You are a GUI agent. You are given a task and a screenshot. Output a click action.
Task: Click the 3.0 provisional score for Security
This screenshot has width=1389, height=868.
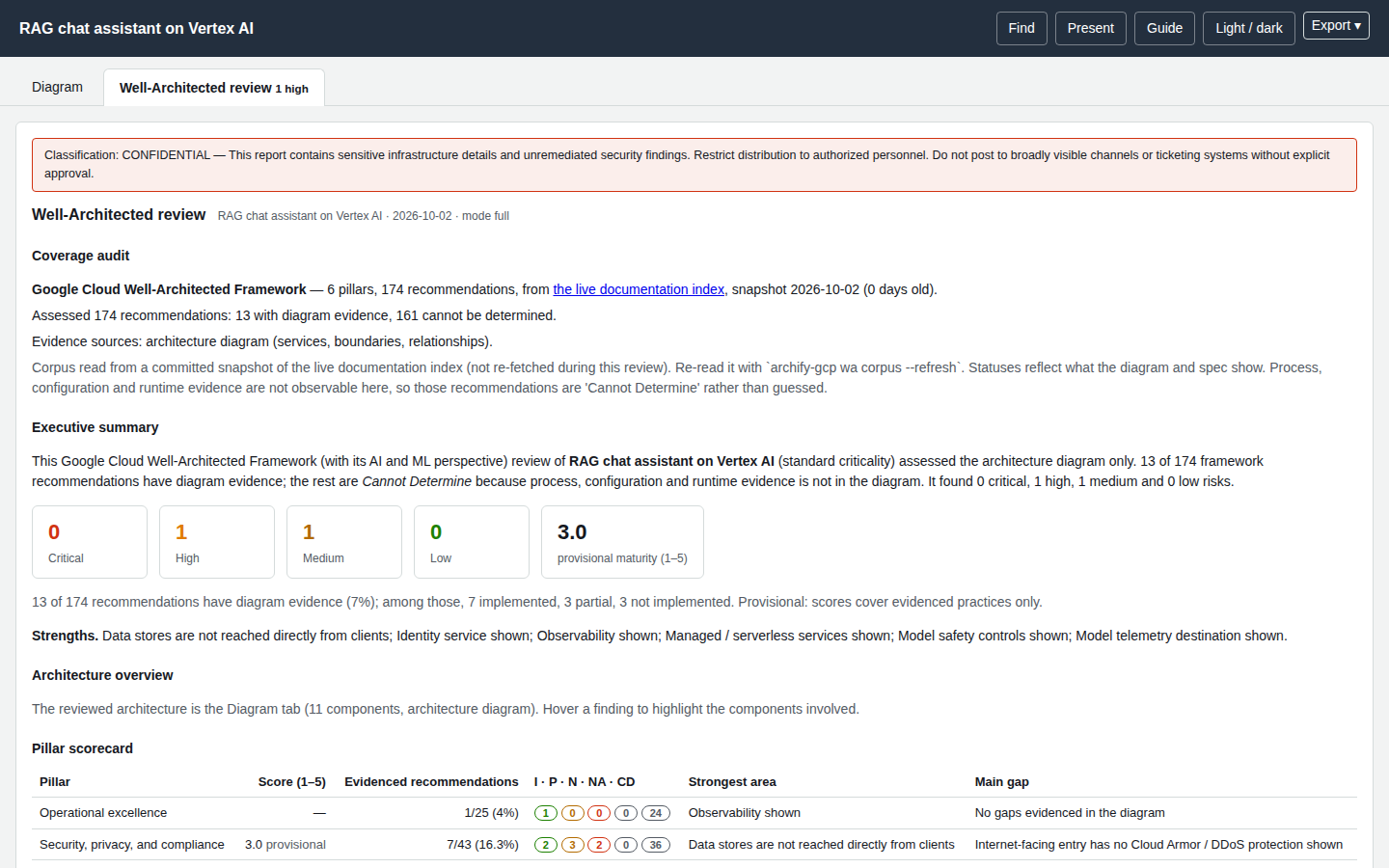(286, 845)
